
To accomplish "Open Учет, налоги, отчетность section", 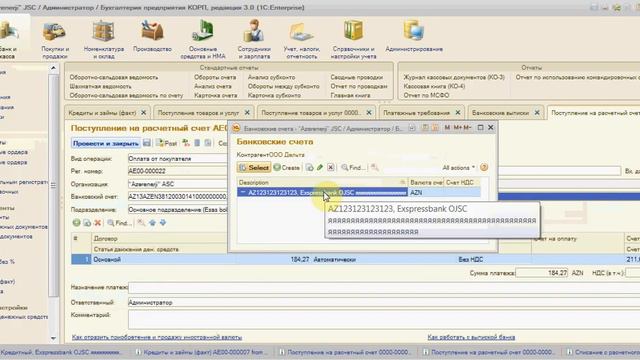I will click(302, 41).
